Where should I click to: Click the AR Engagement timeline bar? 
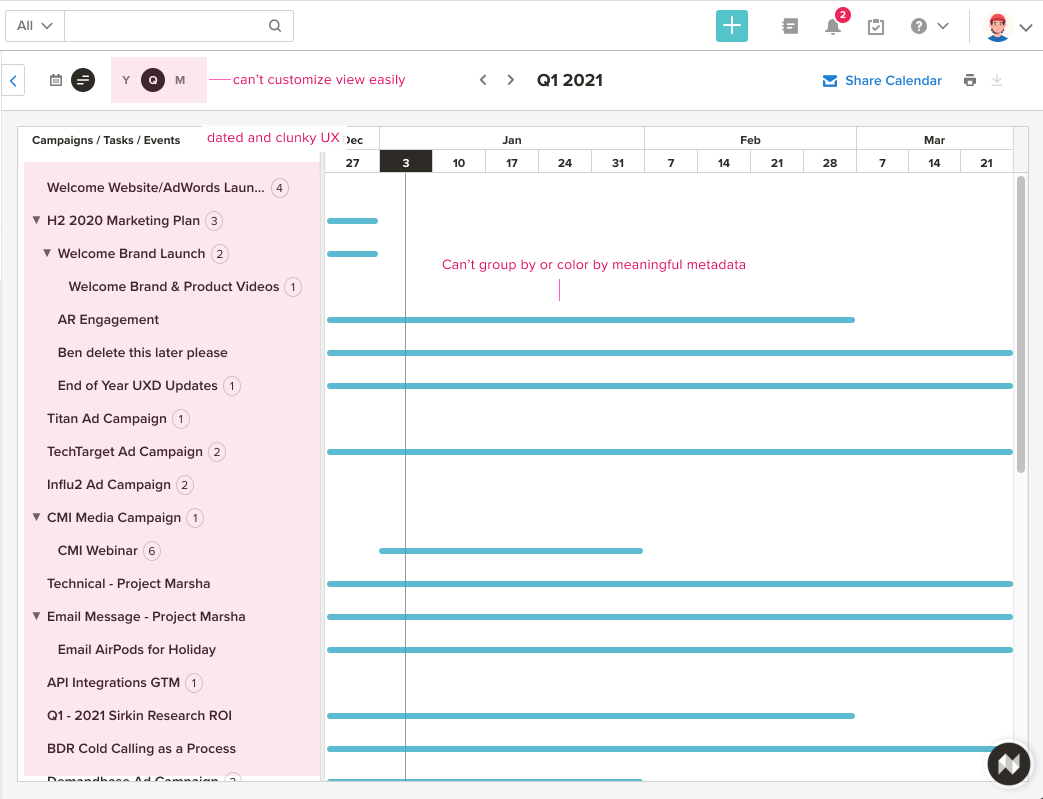[x=591, y=320]
